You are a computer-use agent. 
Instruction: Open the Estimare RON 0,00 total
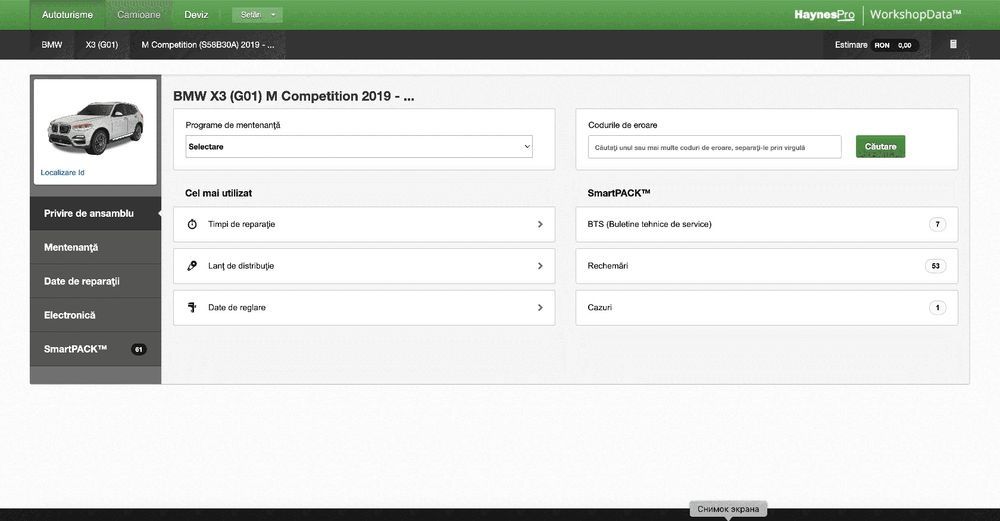(877, 45)
